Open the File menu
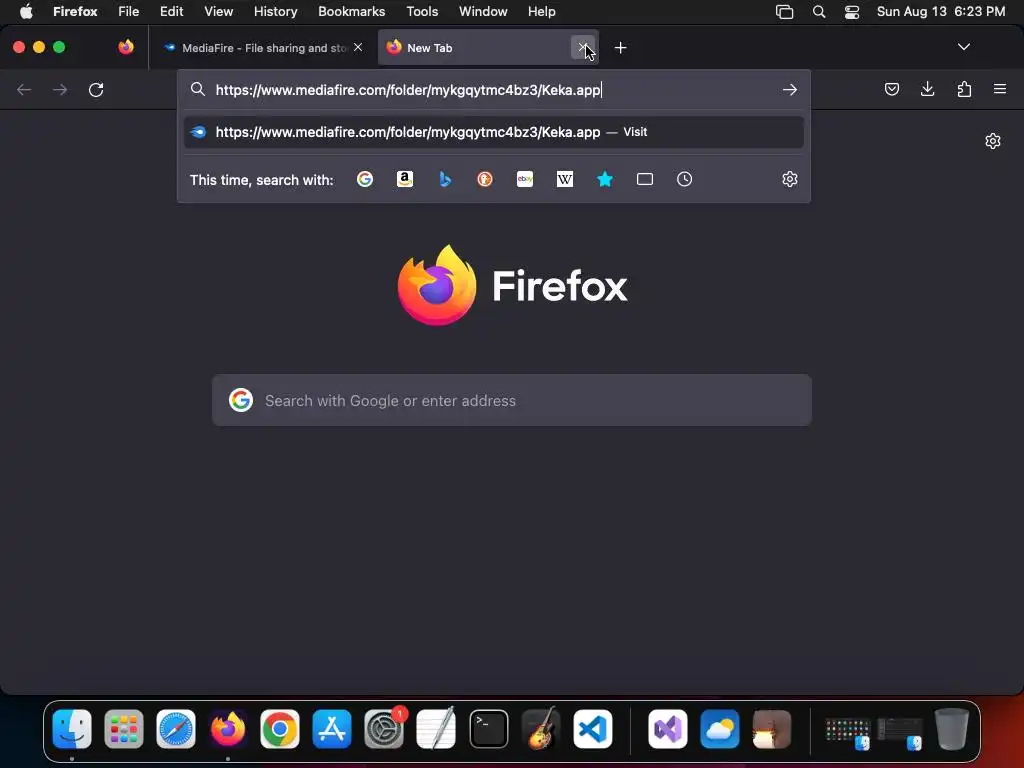1024x768 pixels. pyautogui.click(x=129, y=12)
